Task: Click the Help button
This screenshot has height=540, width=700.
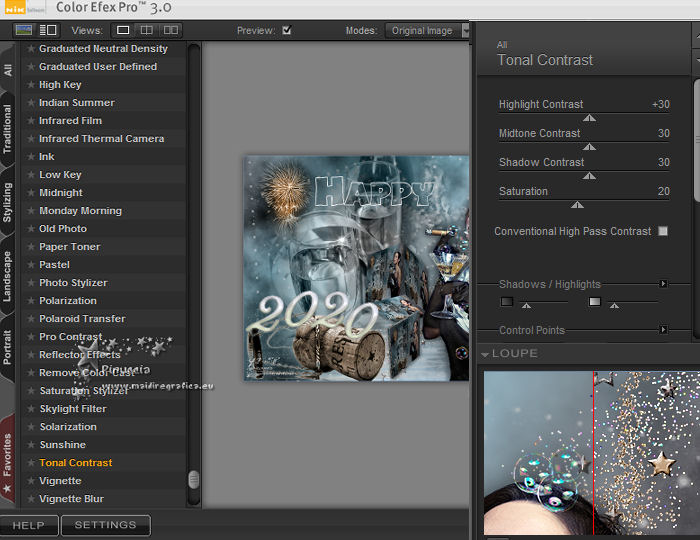Action: (28, 525)
